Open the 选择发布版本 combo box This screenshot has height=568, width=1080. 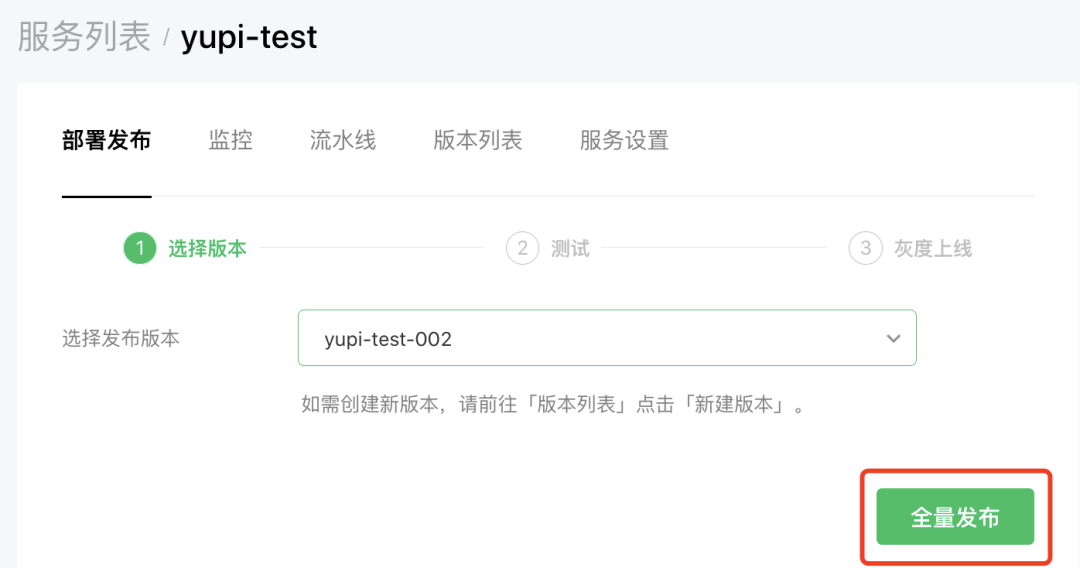tap(606, 338)
